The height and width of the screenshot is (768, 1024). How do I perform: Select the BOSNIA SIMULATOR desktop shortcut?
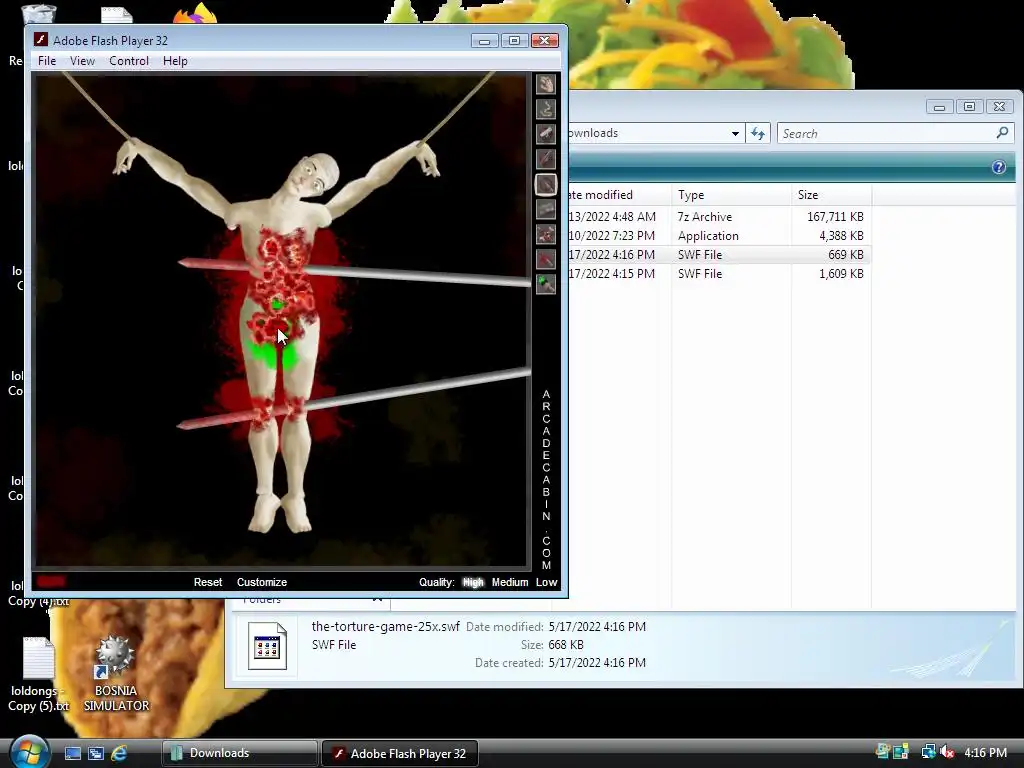point(116,673)
